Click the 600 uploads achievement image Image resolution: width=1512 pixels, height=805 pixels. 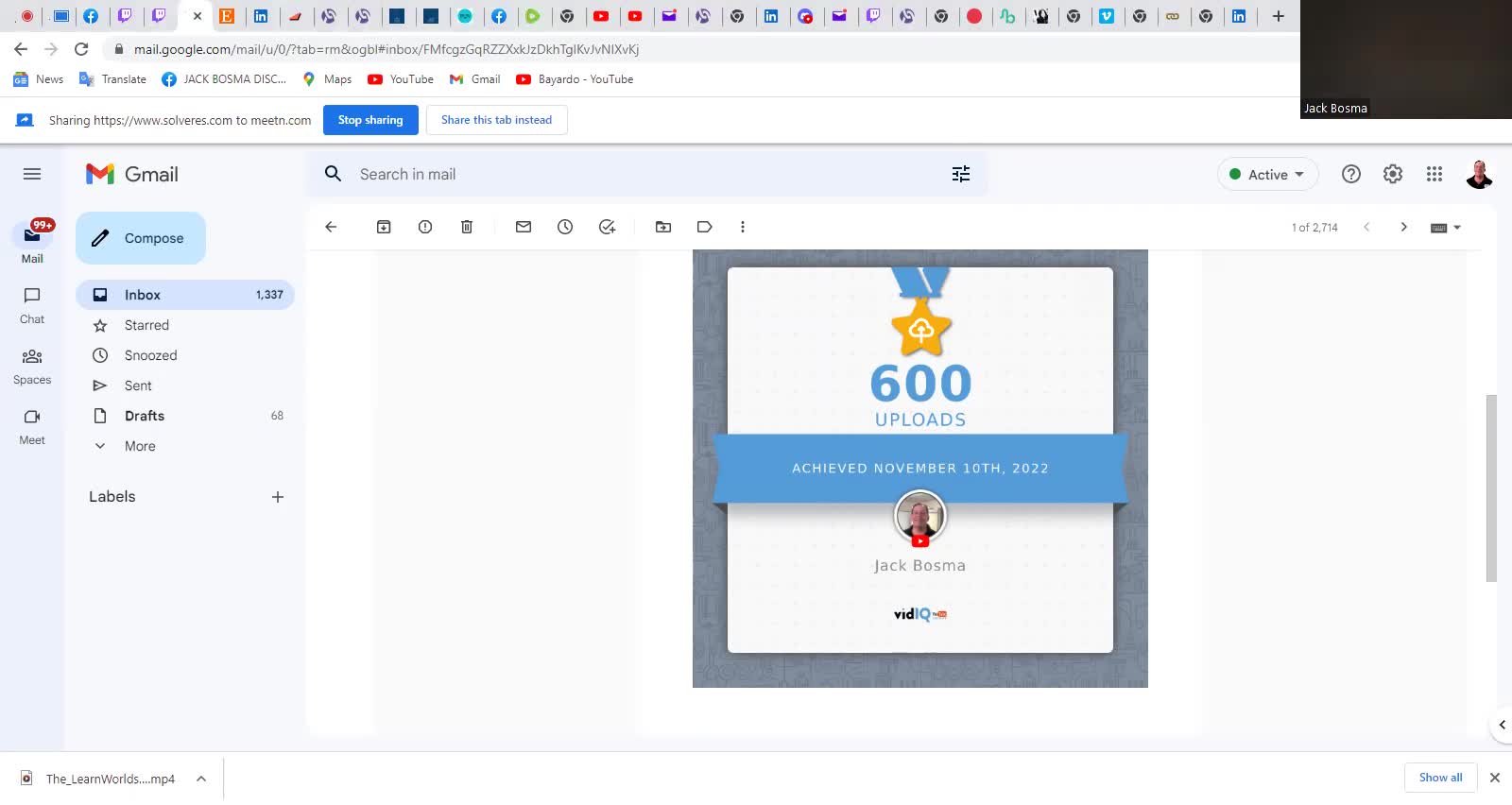920,469
